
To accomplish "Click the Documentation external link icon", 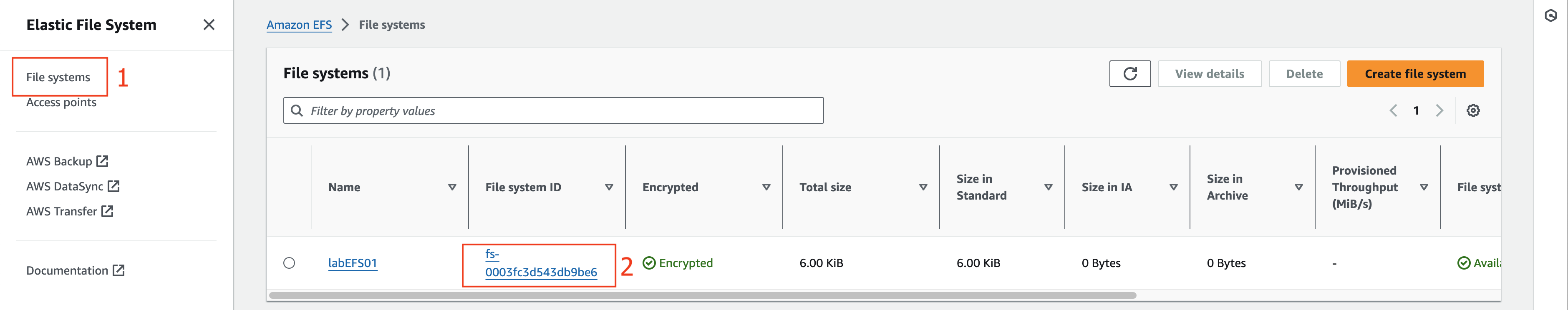I will click(x=118, y=270).
